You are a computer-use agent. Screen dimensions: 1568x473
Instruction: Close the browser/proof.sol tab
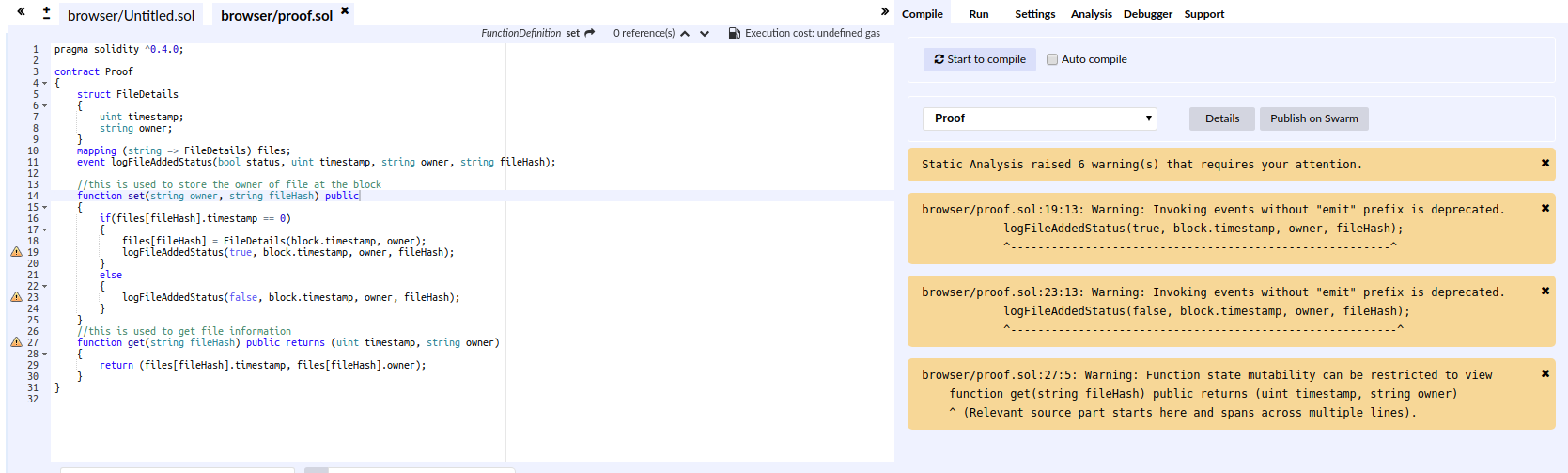[x=345, y=11]
